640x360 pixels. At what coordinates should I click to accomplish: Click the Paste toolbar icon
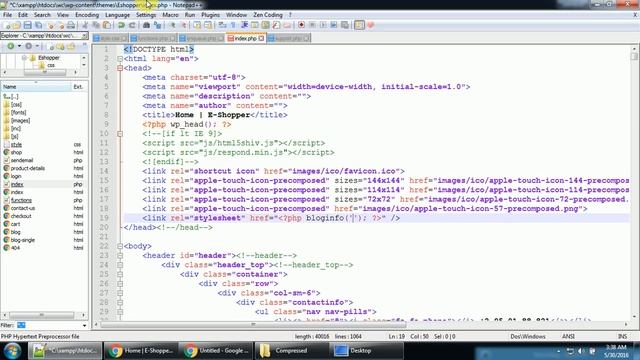pyautogui.click(x=107, y=25)
